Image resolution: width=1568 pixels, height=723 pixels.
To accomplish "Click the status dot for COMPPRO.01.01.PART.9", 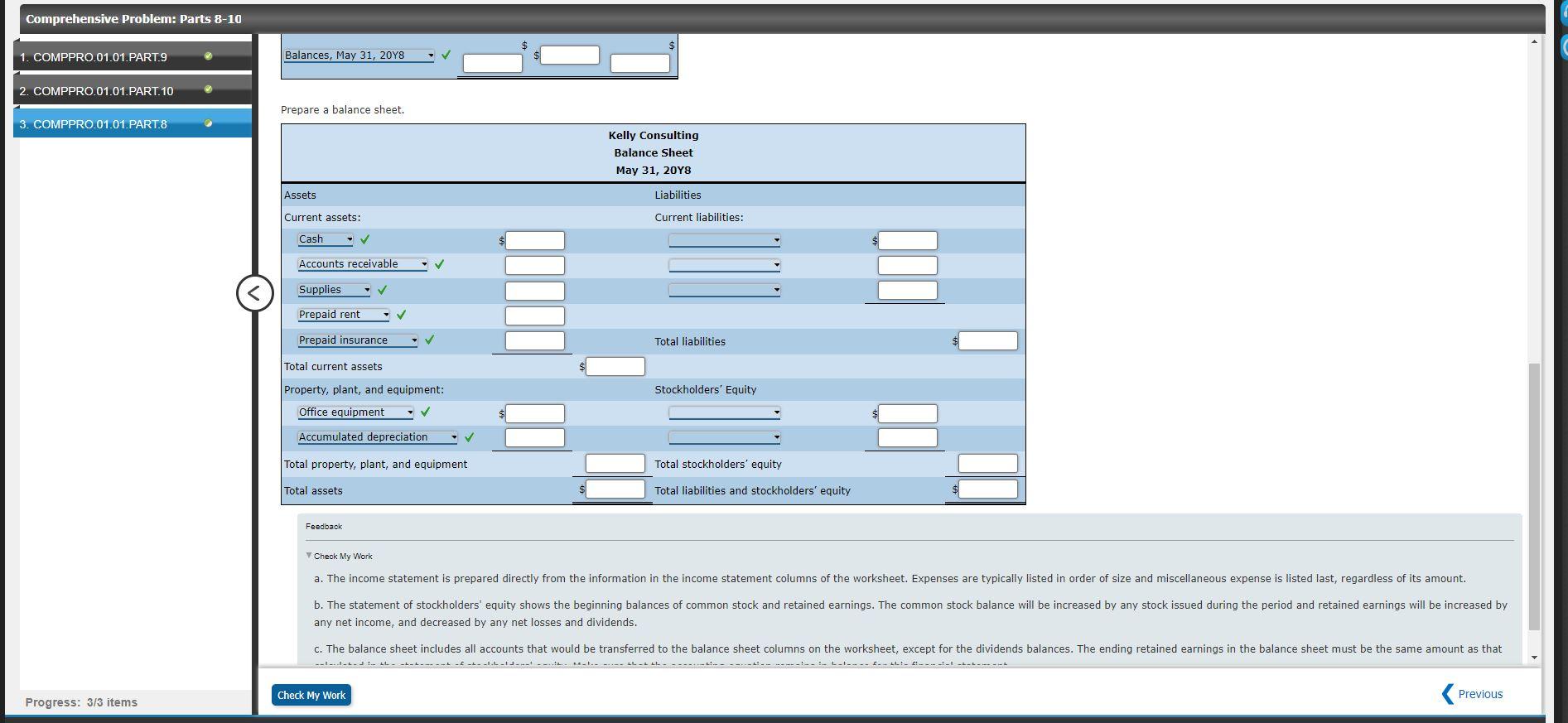I will click(208, 56).
